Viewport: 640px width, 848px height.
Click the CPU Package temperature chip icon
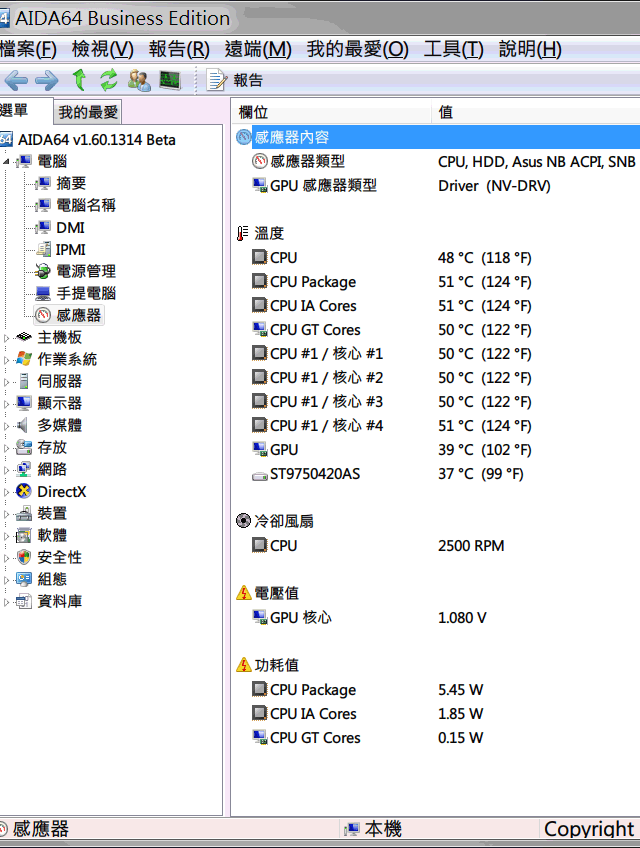(260, 281)
